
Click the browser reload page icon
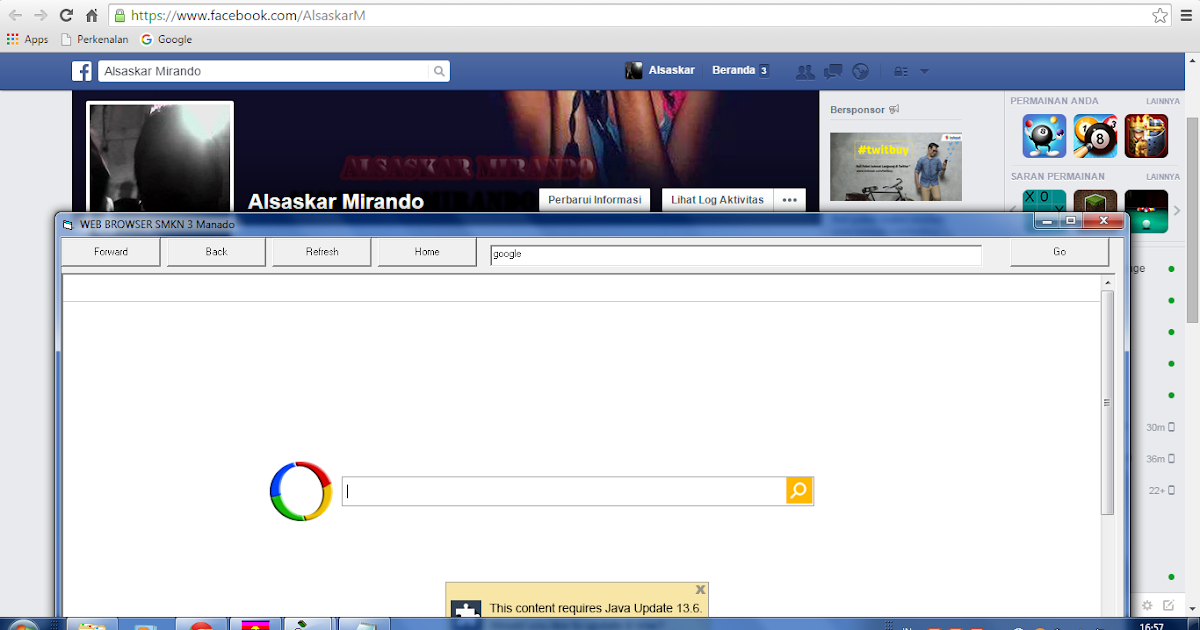(66, 15)
